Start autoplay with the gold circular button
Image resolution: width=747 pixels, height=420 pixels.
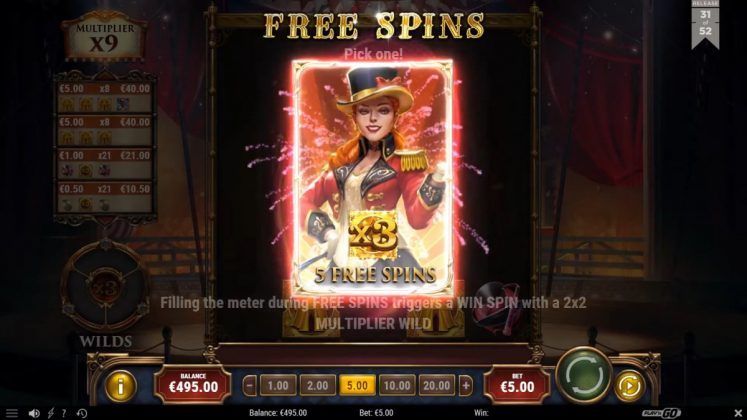[629, 386]
